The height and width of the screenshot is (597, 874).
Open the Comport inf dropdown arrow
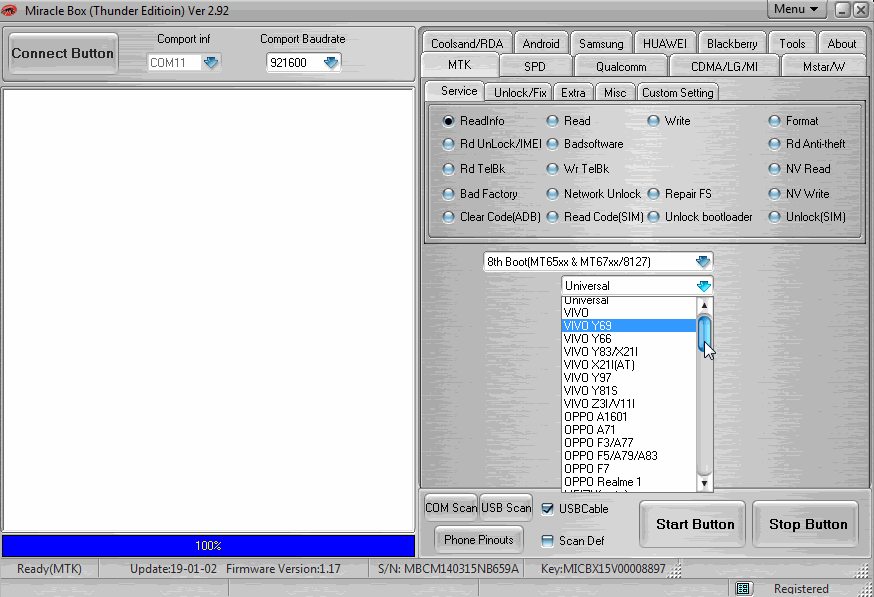(211, 62)
